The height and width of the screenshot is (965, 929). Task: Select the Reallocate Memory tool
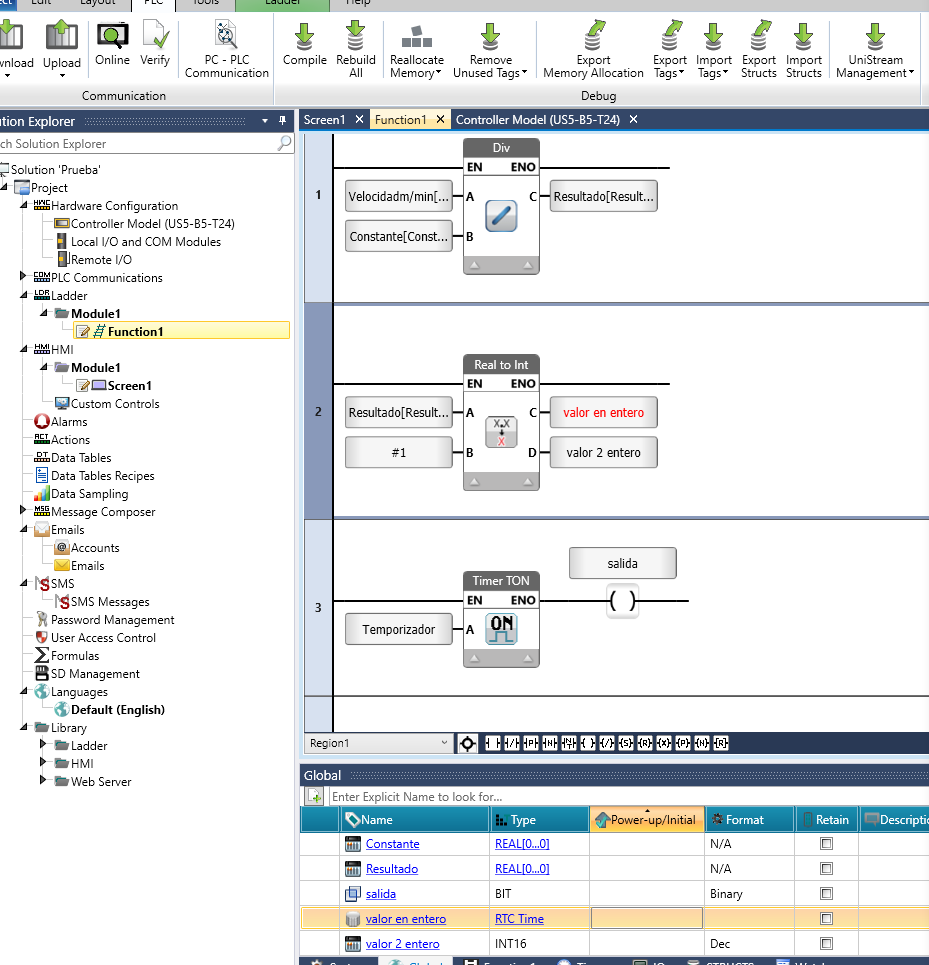coord(416,47)
